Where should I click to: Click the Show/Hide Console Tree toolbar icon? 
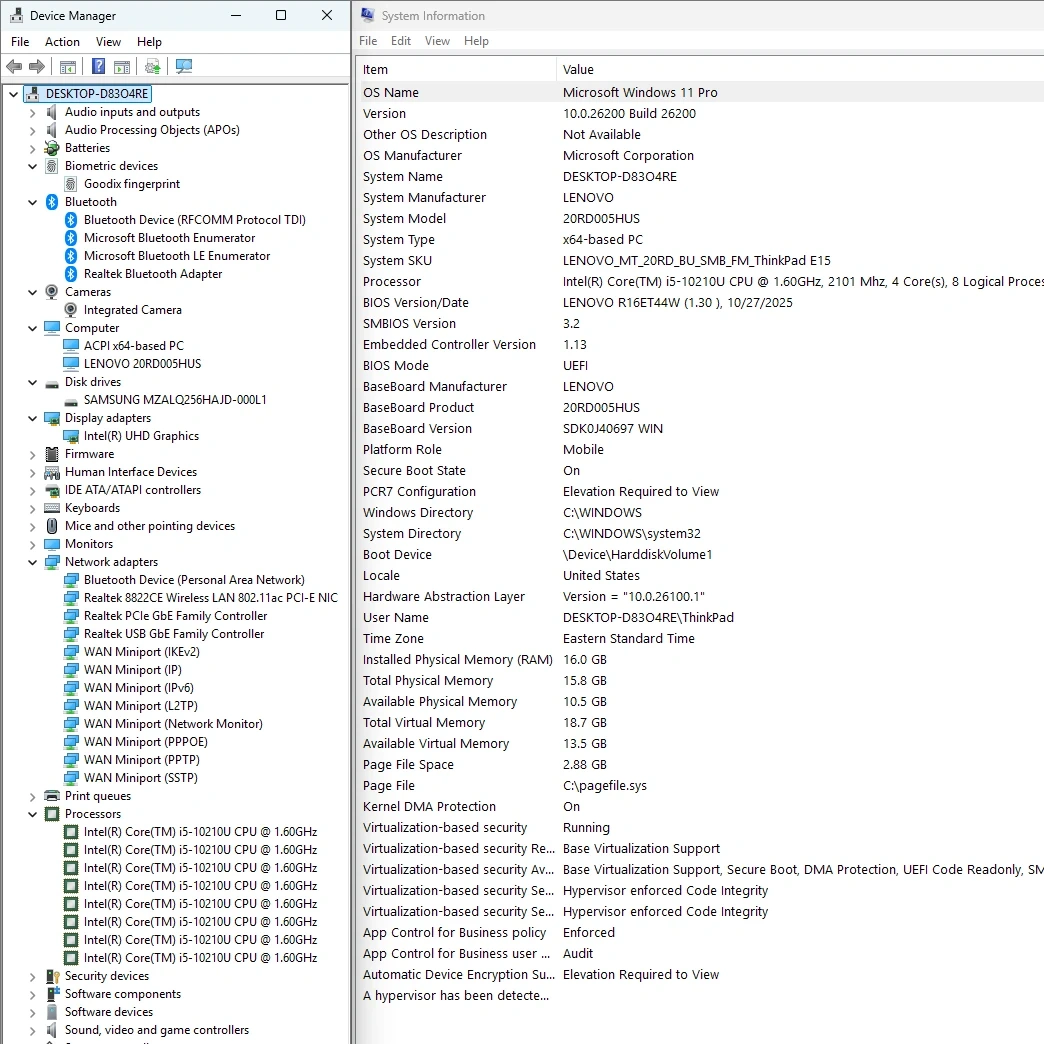click(68, 67)
